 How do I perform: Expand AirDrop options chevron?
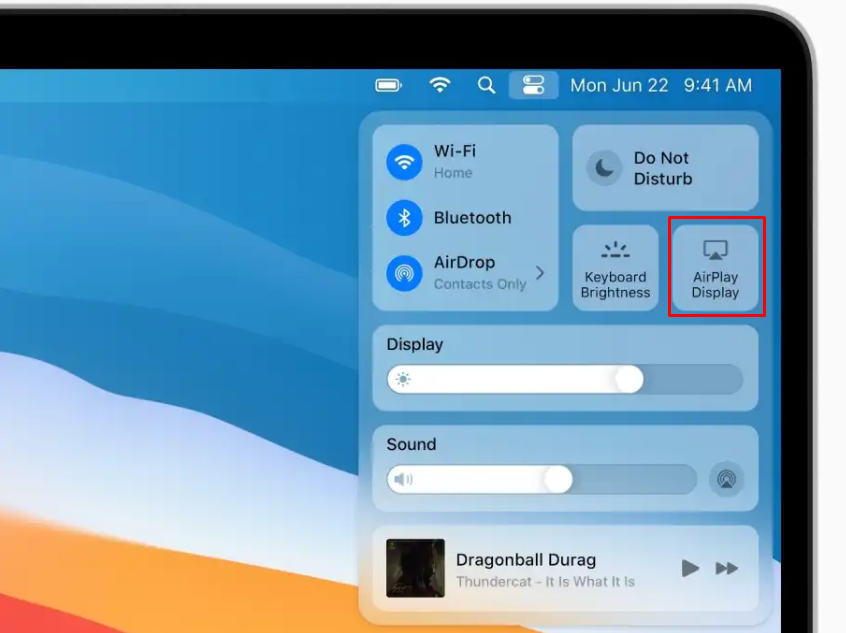pyautogui.click(x=540, y=273)
